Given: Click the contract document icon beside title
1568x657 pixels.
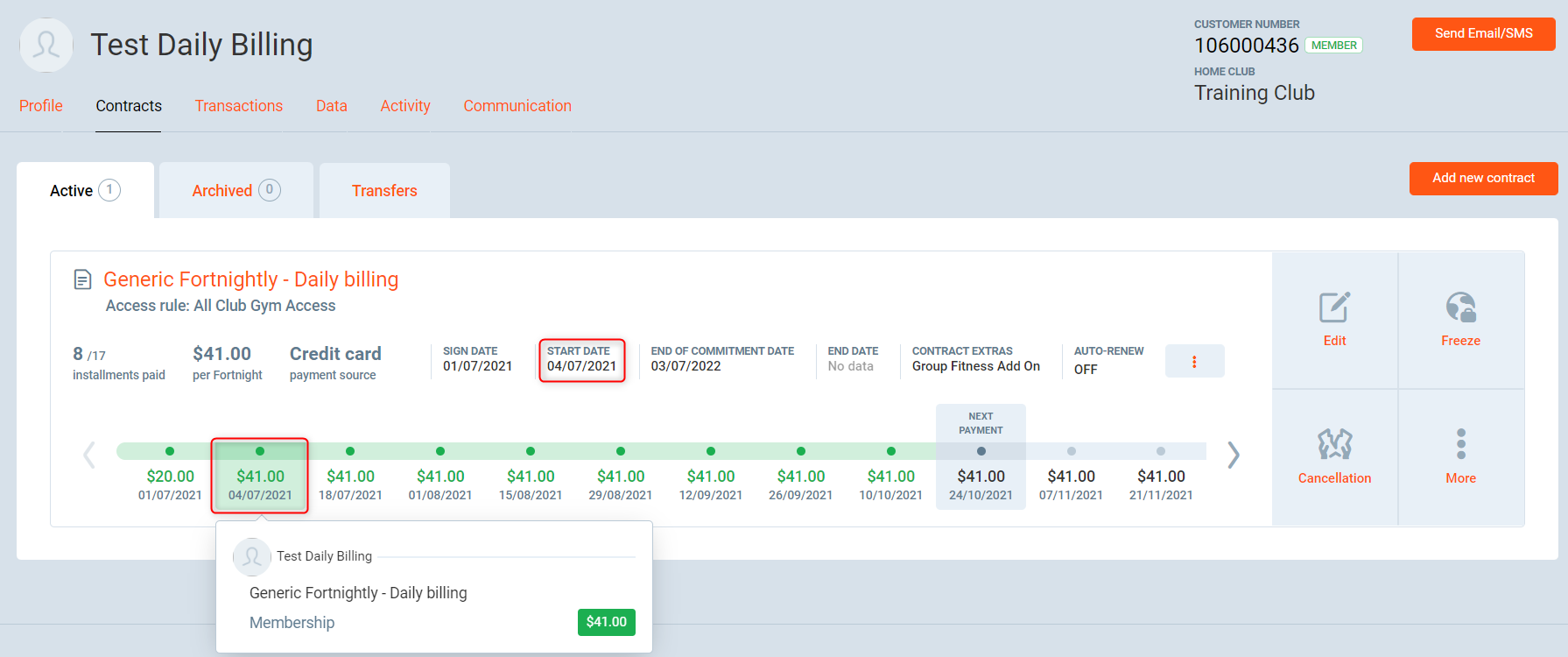Looking at the screenshot, I should 82,279.
